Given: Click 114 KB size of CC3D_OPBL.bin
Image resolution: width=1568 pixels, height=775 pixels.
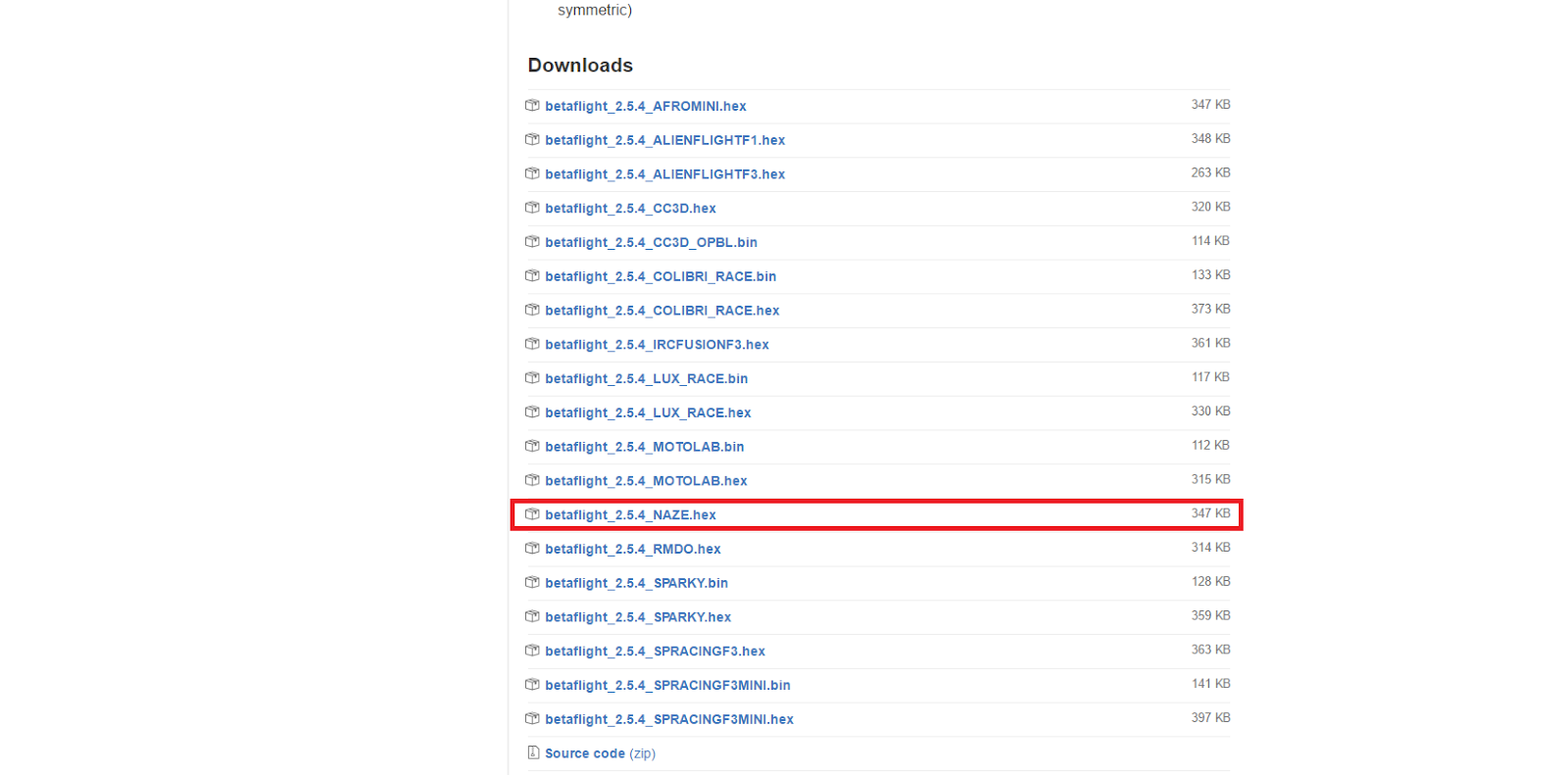Looking at the screenshot, I should (x=1210, y=241).
